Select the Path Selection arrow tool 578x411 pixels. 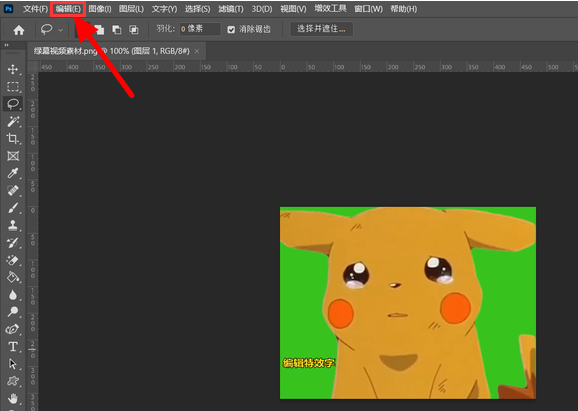tap(13, 364)
